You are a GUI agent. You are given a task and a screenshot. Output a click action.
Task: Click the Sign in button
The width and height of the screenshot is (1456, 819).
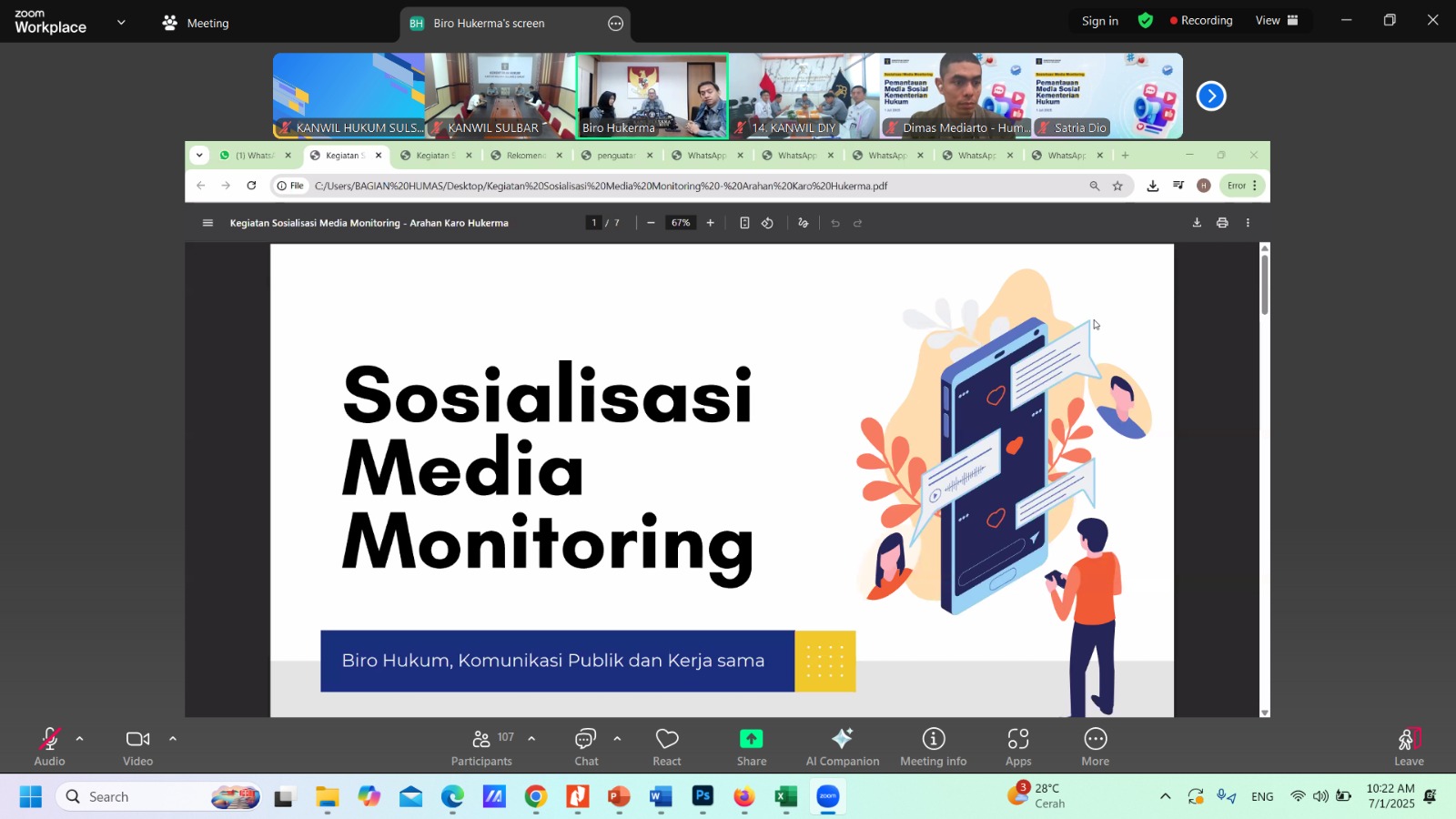pyautogui.click(x=1100, y=21)
